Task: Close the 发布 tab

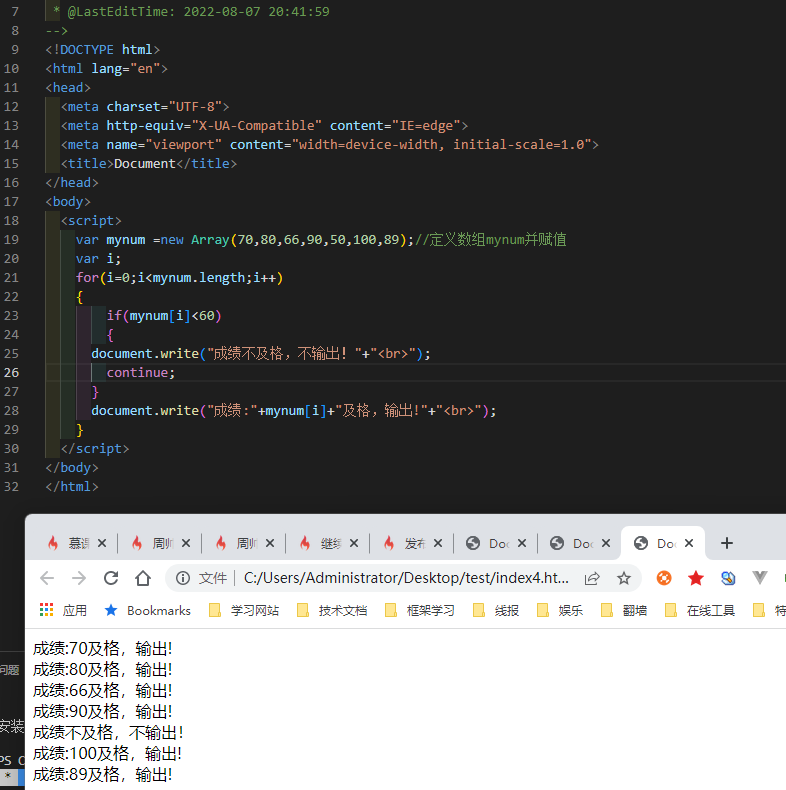Action: pyautogui.click(x=438, y=543)
